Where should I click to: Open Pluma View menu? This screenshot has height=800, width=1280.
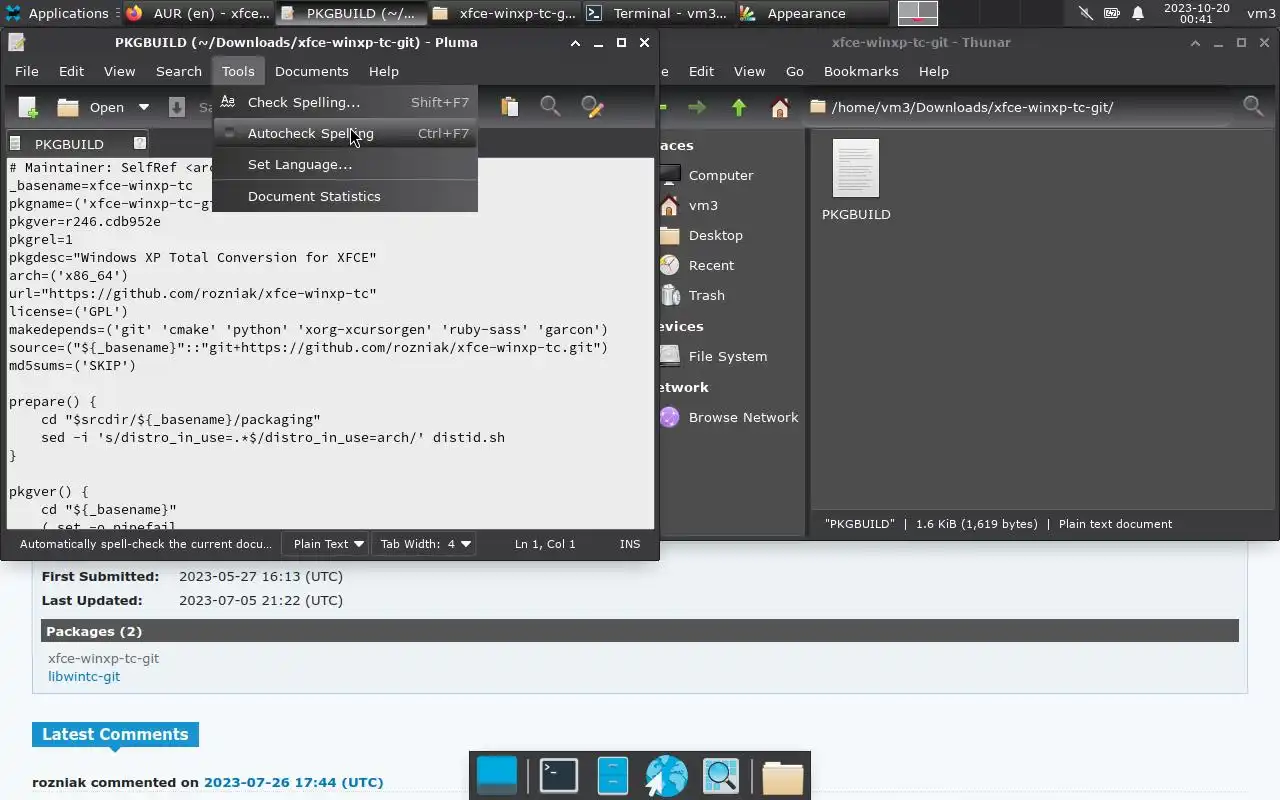coord(119,71)
